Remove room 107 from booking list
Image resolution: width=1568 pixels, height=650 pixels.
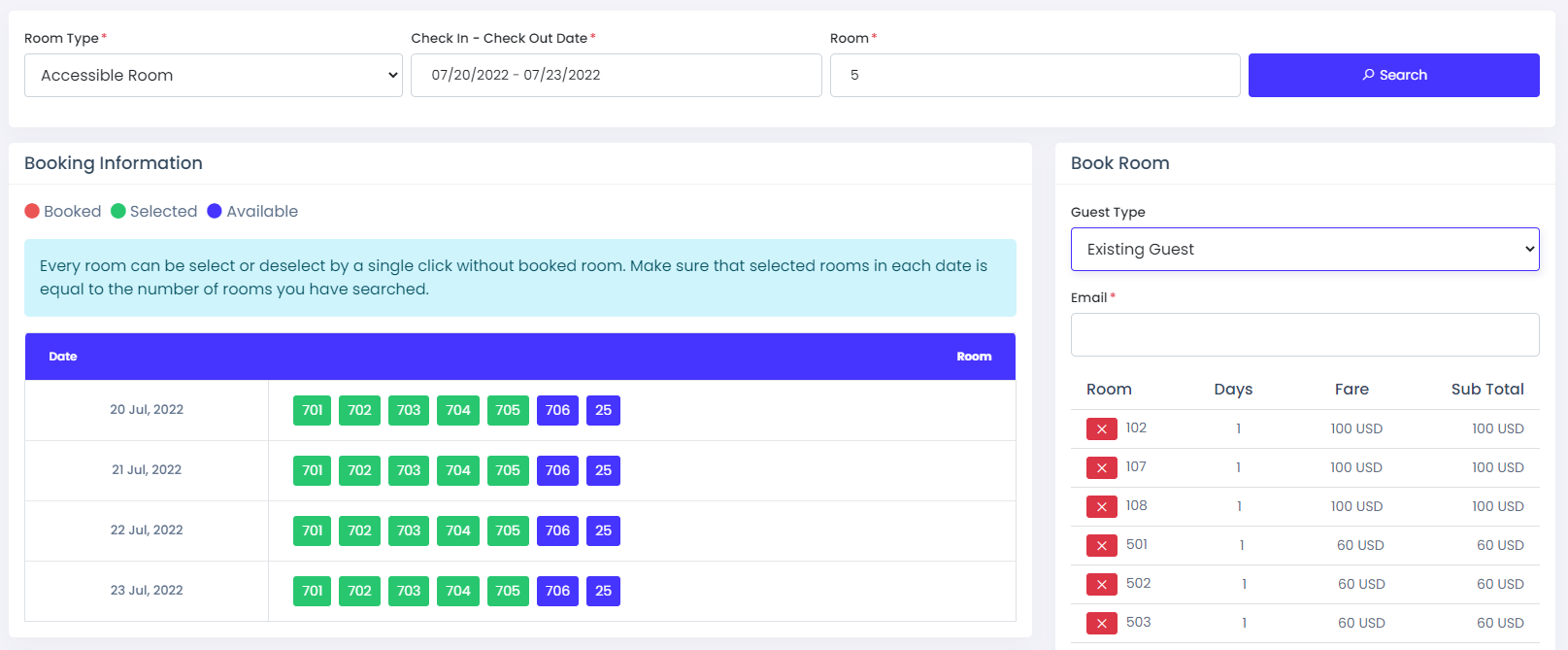tap(1101, 467)
